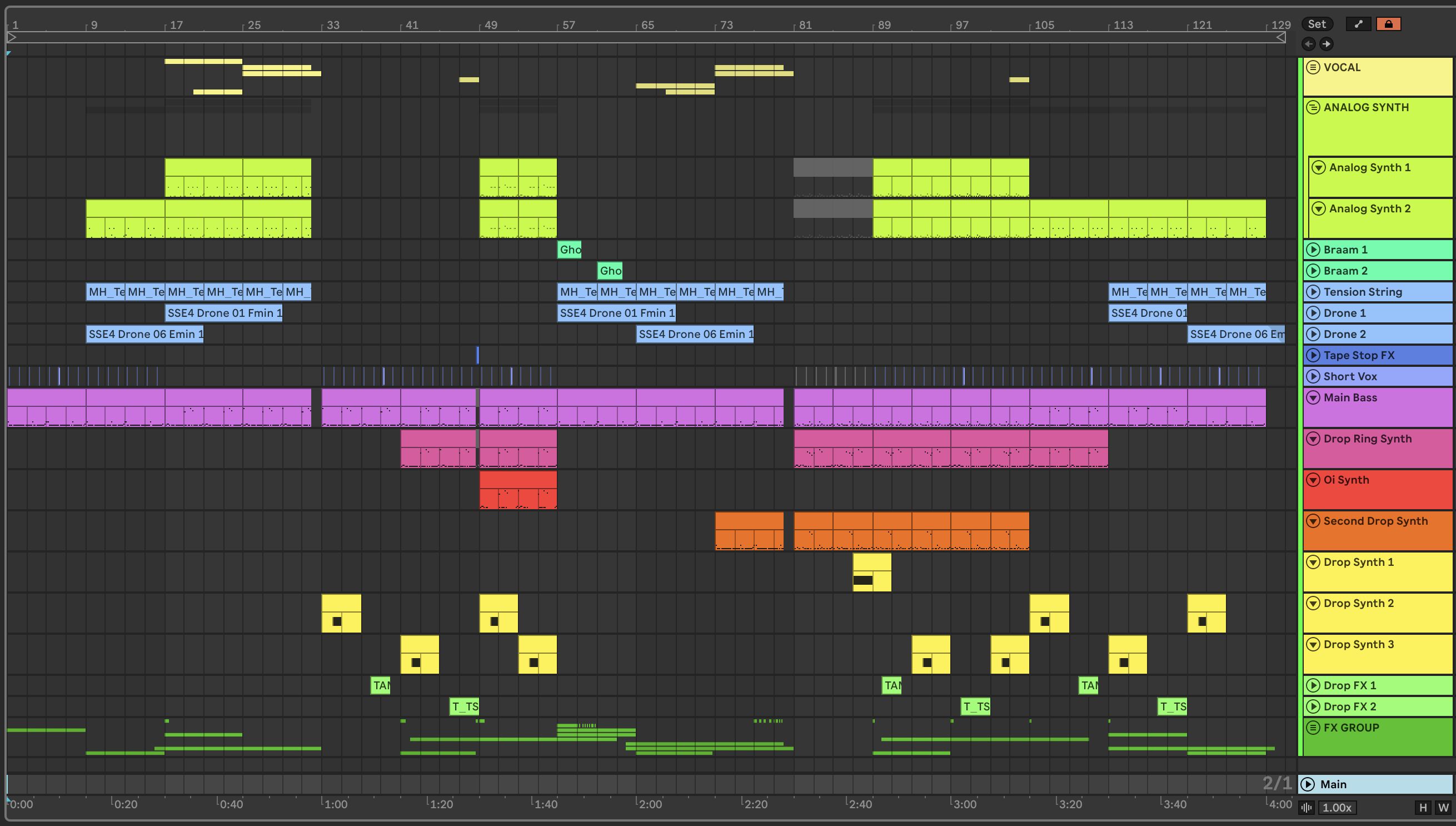Click the H optimize height button

tap(1423, 807)
